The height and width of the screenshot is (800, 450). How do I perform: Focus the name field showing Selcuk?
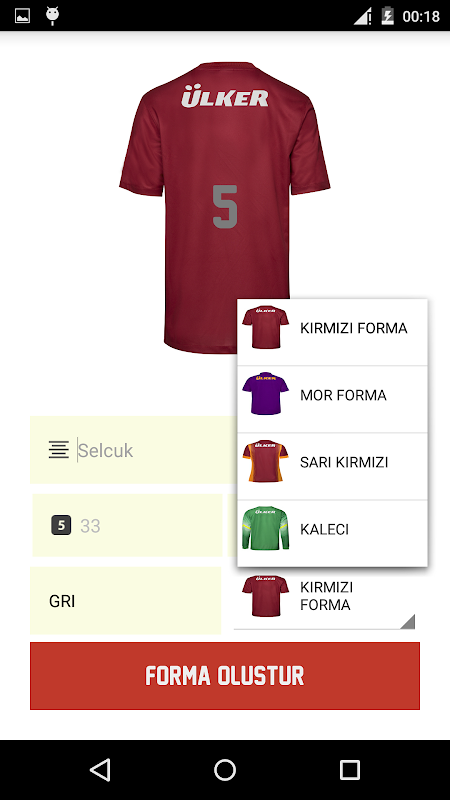click(x=134, y=450)
